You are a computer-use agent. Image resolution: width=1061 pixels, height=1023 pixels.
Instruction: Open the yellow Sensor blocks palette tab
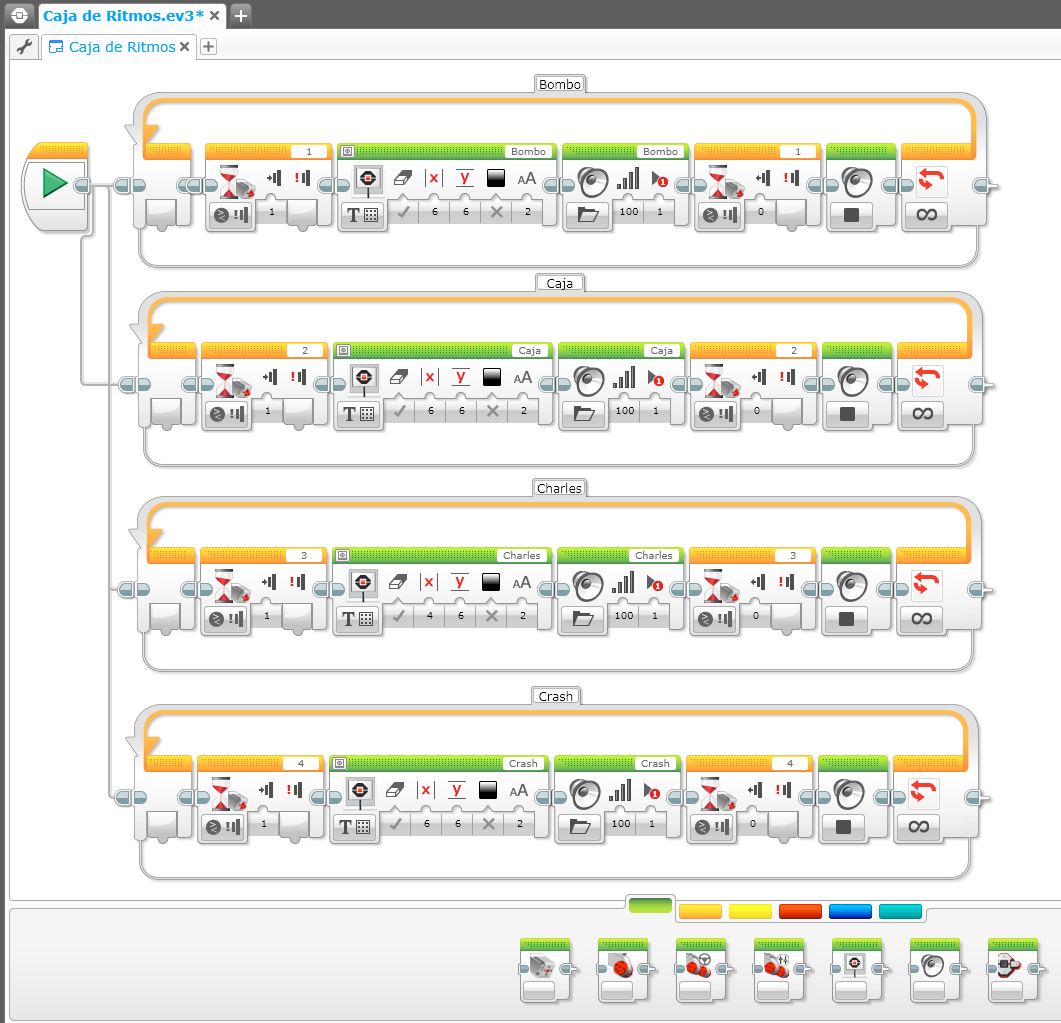pyautogui.click(x=750, y=911)
